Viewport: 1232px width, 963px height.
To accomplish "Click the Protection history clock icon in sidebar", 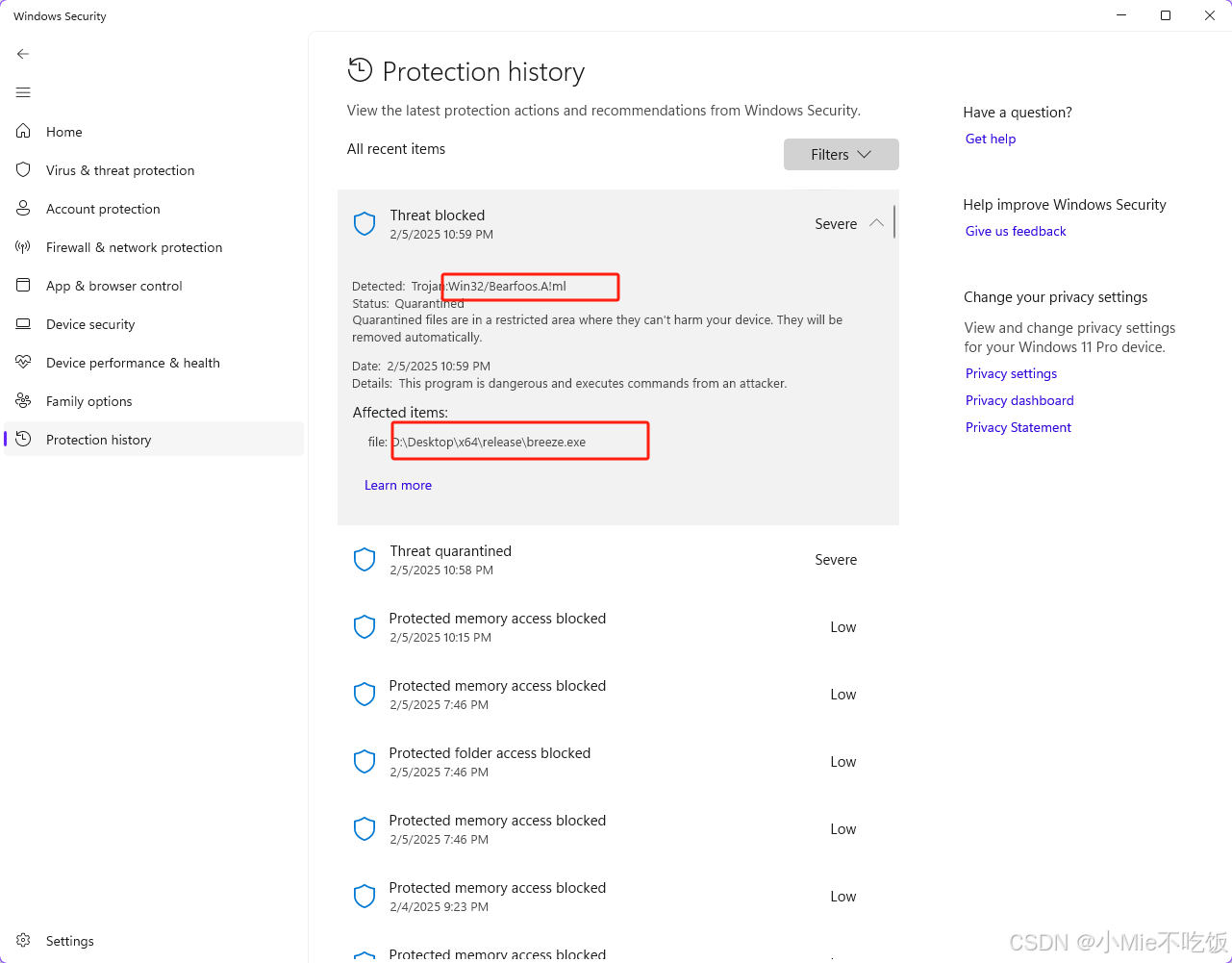I will 23,440.
